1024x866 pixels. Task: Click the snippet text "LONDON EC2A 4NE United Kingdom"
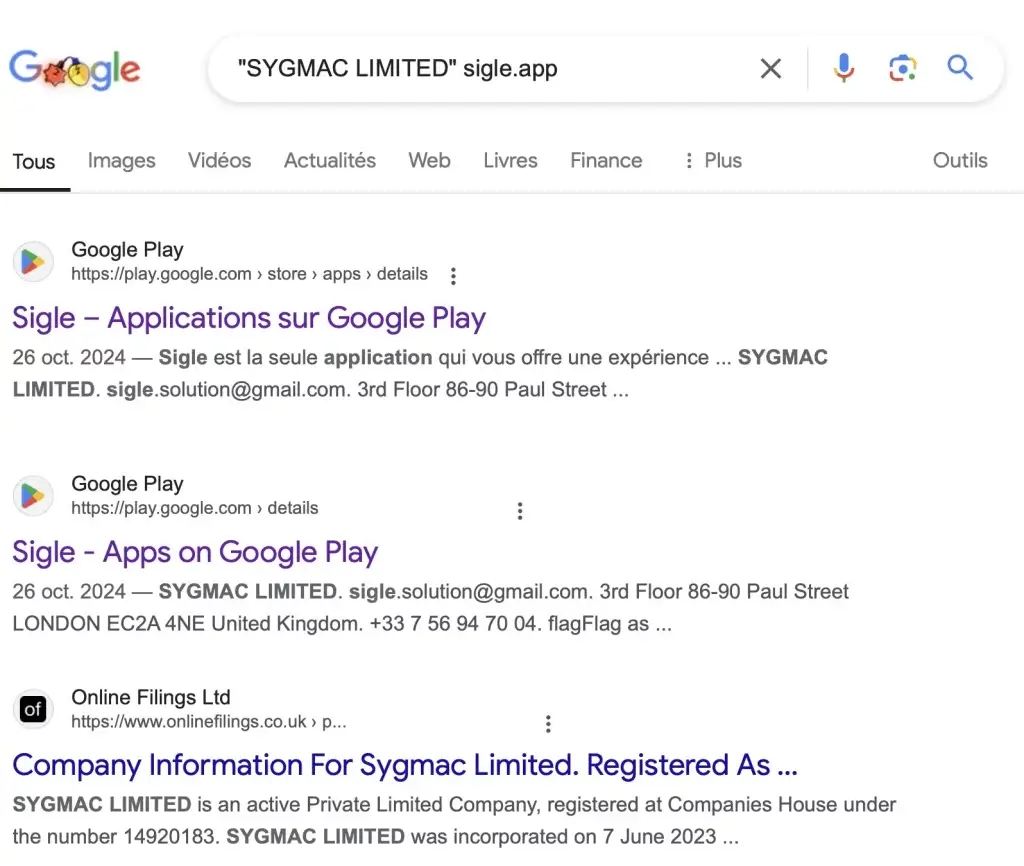click(187, 624)
